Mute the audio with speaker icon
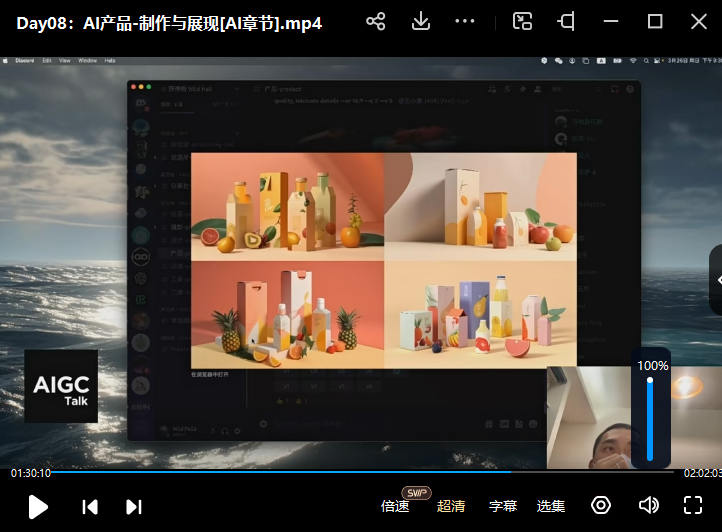The image size is (722, 532). tap(648, 505)
